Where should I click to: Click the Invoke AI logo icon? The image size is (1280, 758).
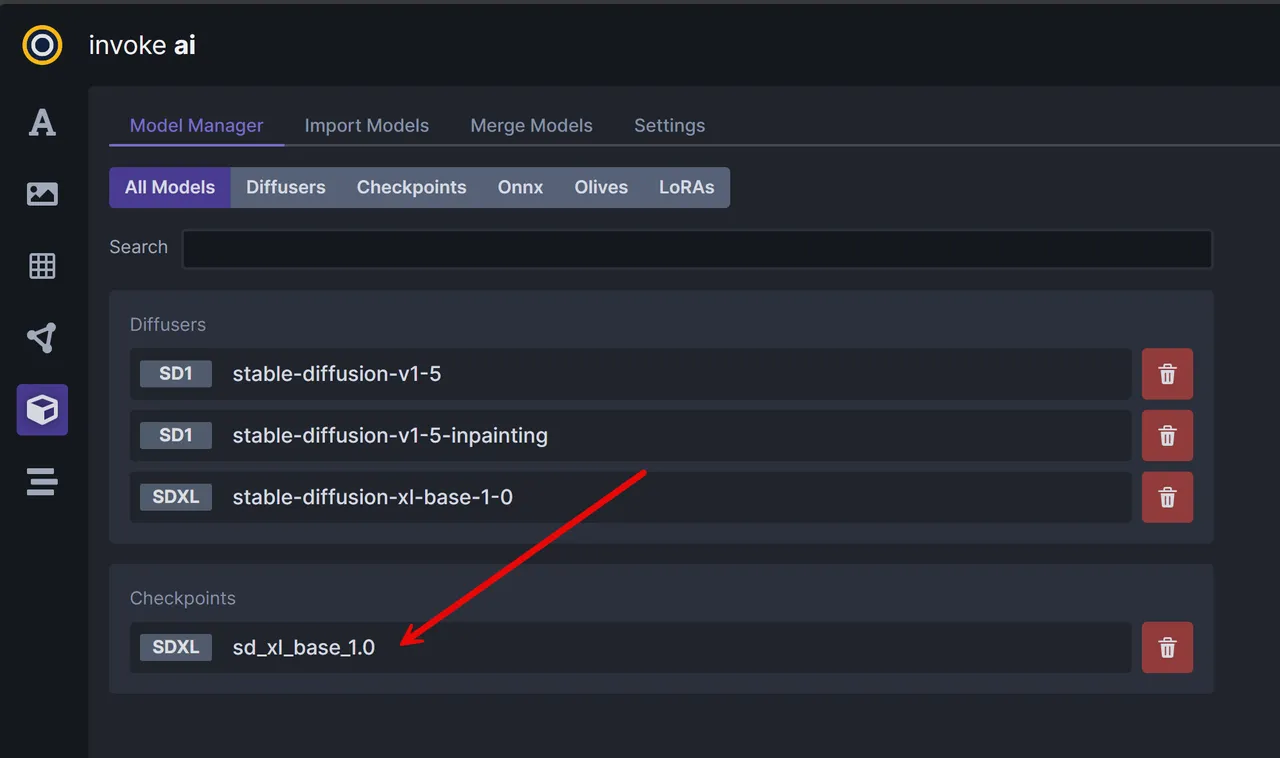point(42,45)
